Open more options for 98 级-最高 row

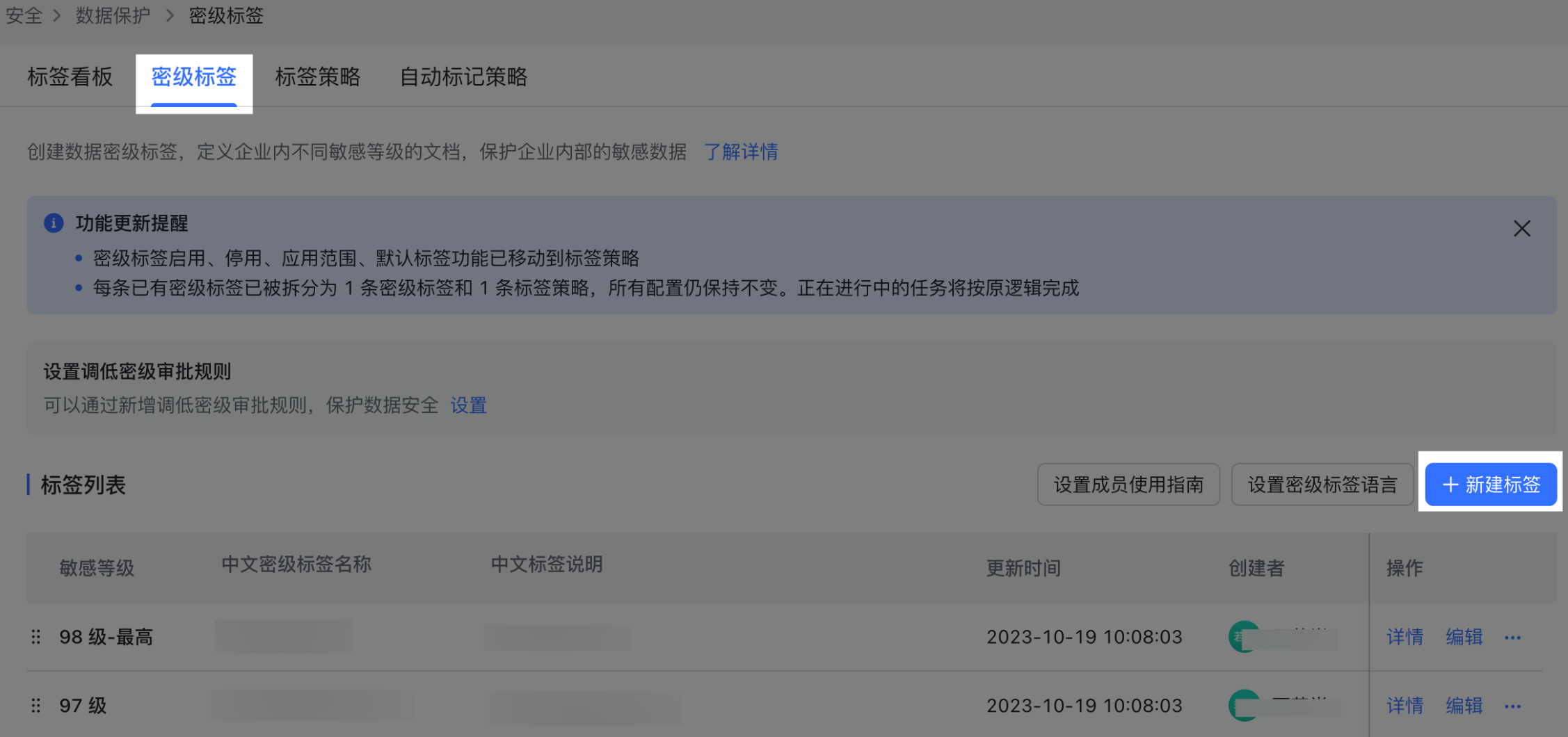pos(1512,638)
